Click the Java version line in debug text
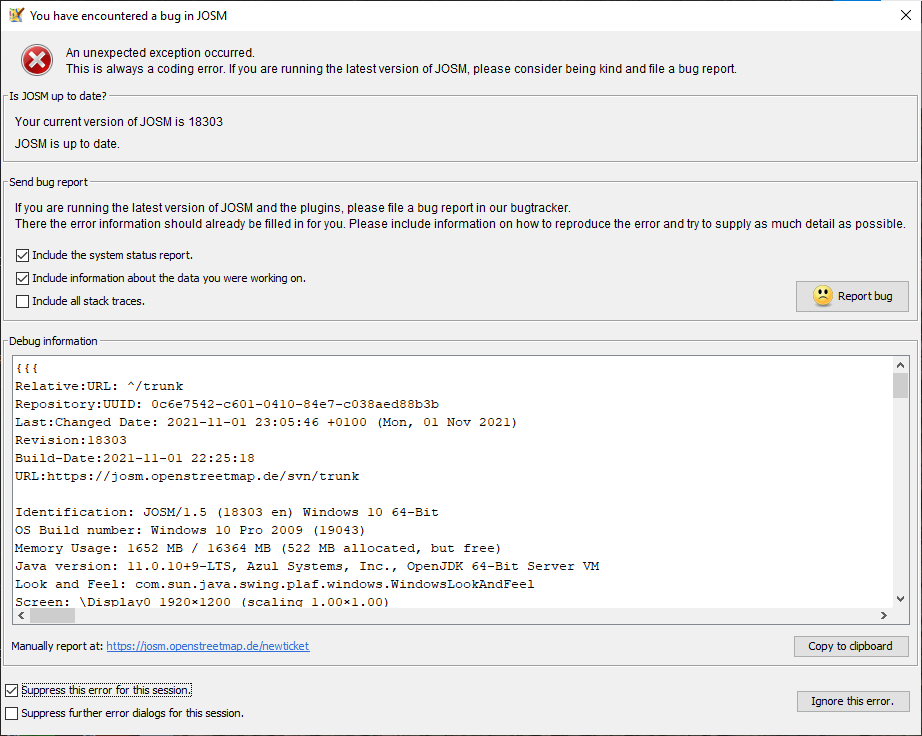This screenshot has height=736, width=922. [x=307, y=566]
